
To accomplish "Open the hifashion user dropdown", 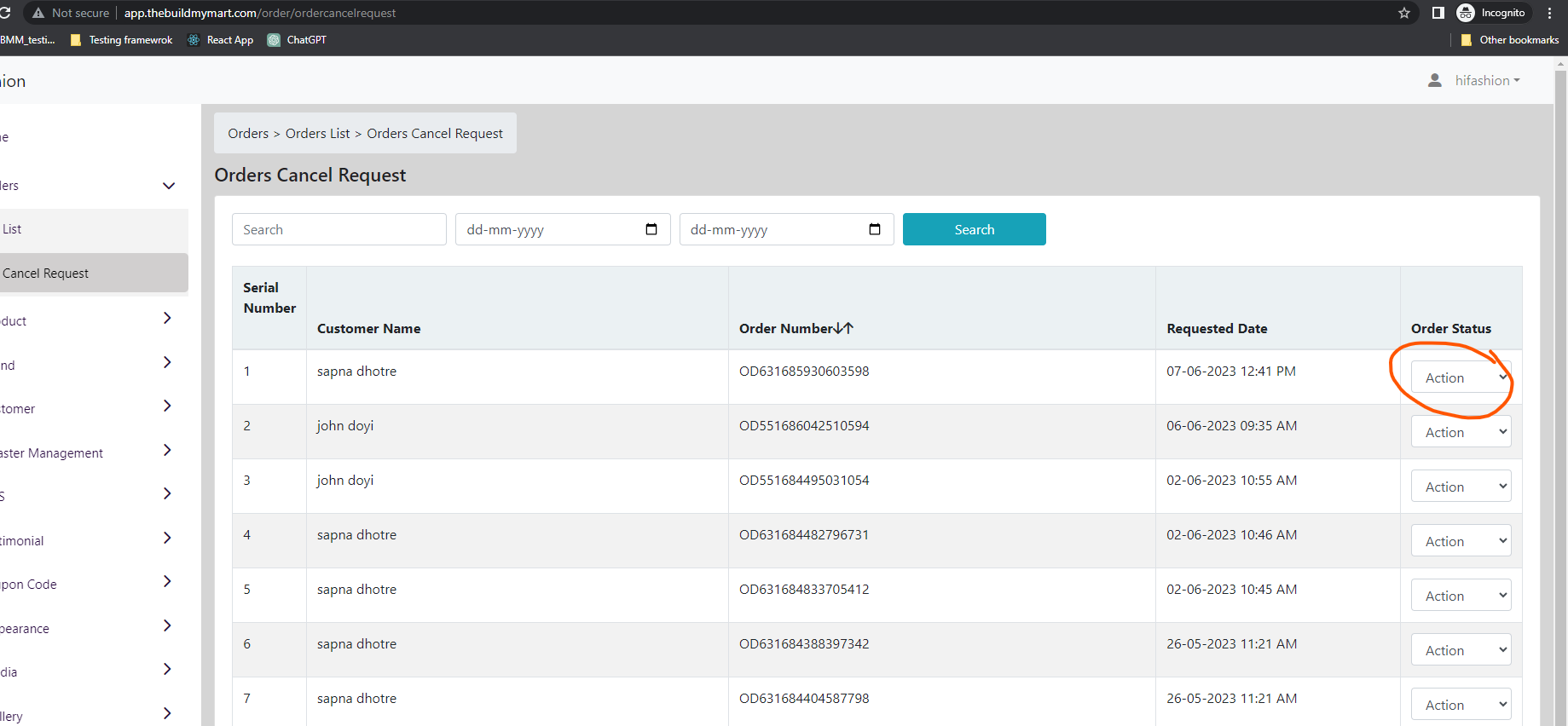I will click(x=1488, y=80).
